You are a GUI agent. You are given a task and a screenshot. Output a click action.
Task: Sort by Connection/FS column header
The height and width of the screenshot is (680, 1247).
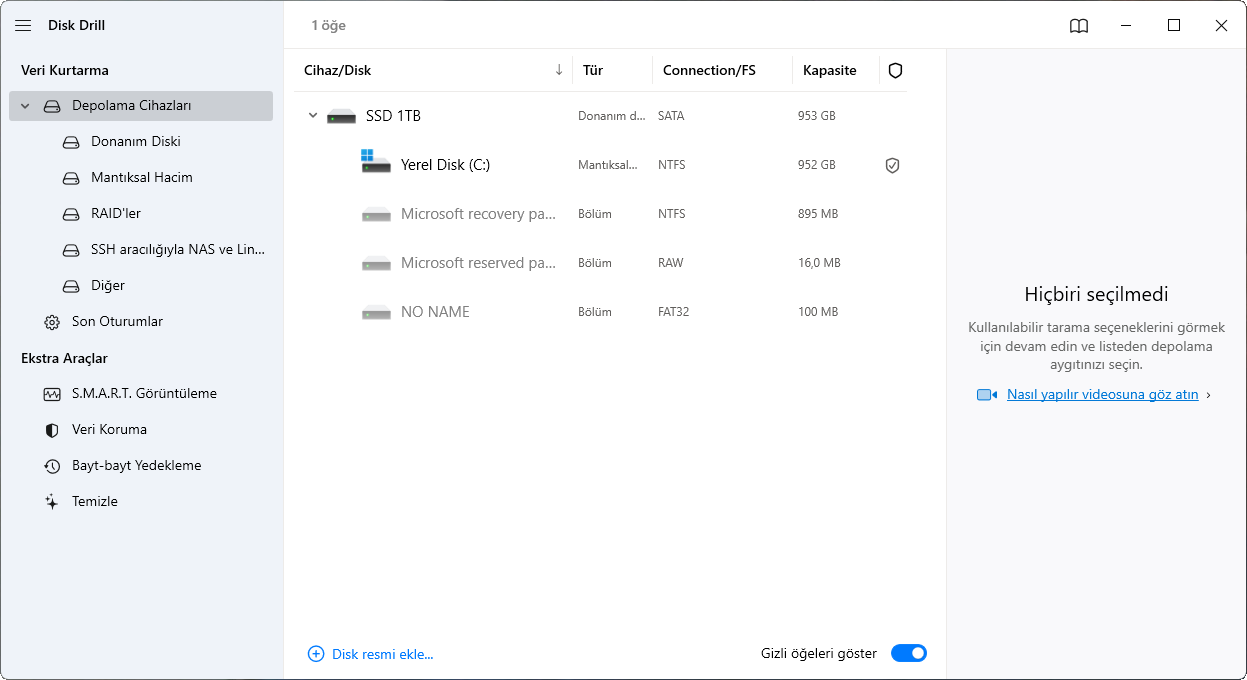[x=709, y=71]
